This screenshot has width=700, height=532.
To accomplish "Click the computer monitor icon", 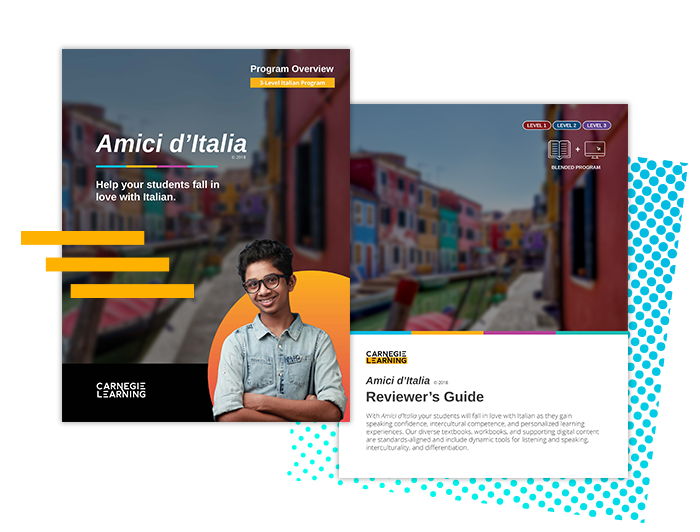I will [x=595, y=150].
